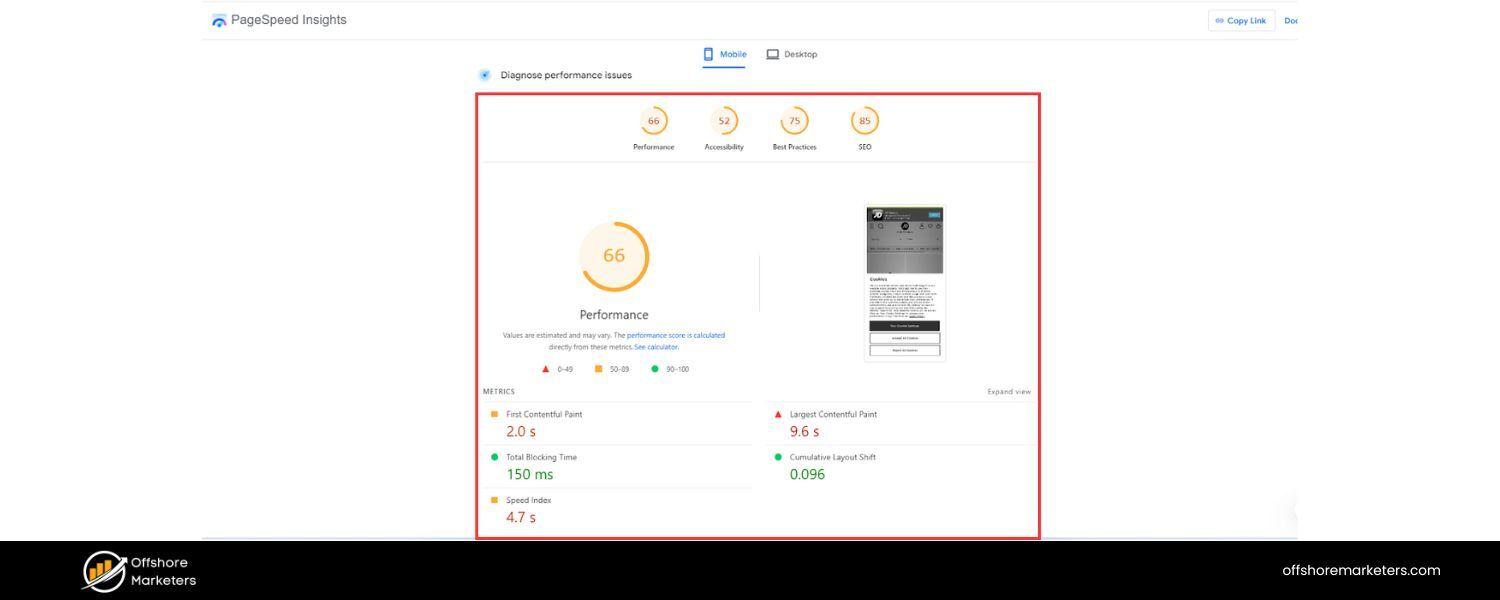Click the PageSpeed Insights logo icon
This screenshot has height=600, width=1500.
[x=219, y=20]
